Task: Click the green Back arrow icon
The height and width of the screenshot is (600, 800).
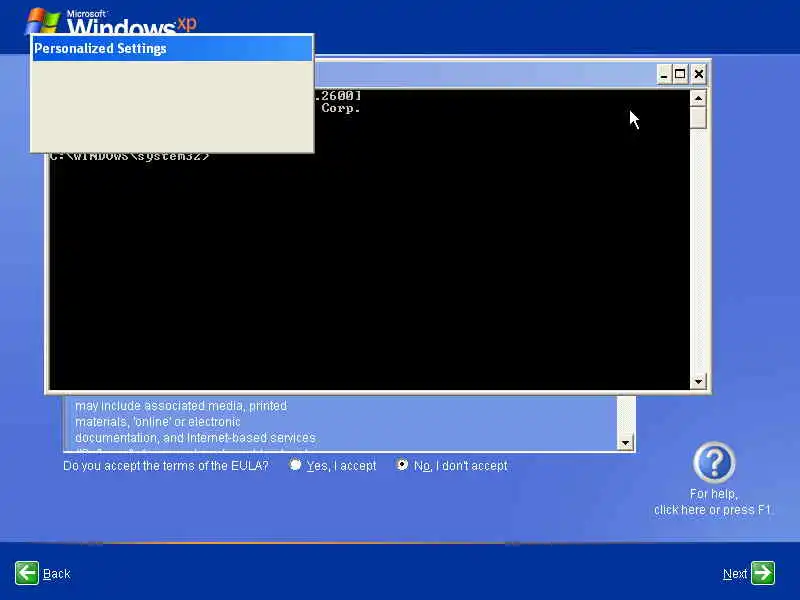Action: (27, 573)
